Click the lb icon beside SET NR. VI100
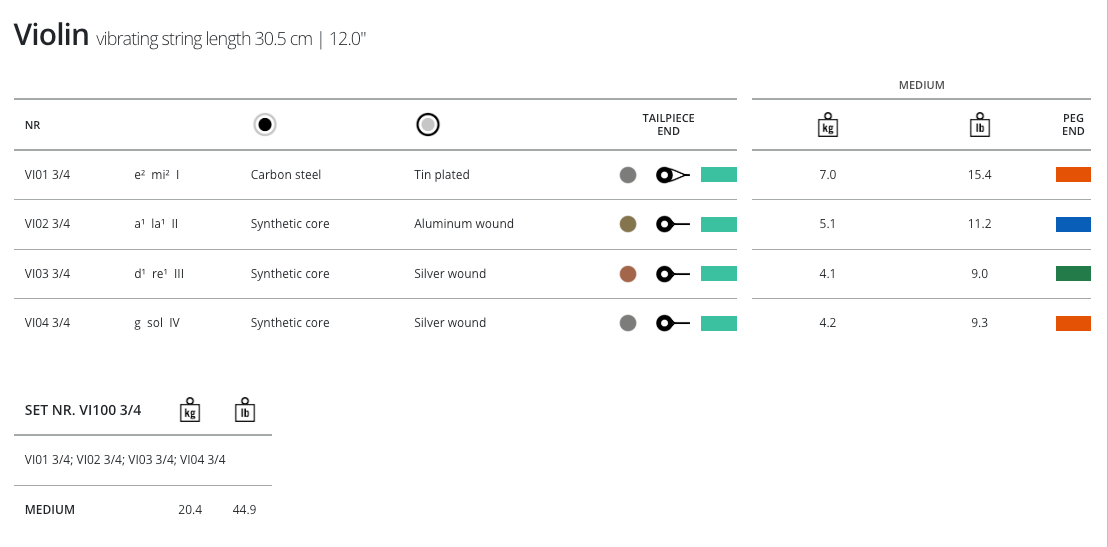 [x=244, y=410]
